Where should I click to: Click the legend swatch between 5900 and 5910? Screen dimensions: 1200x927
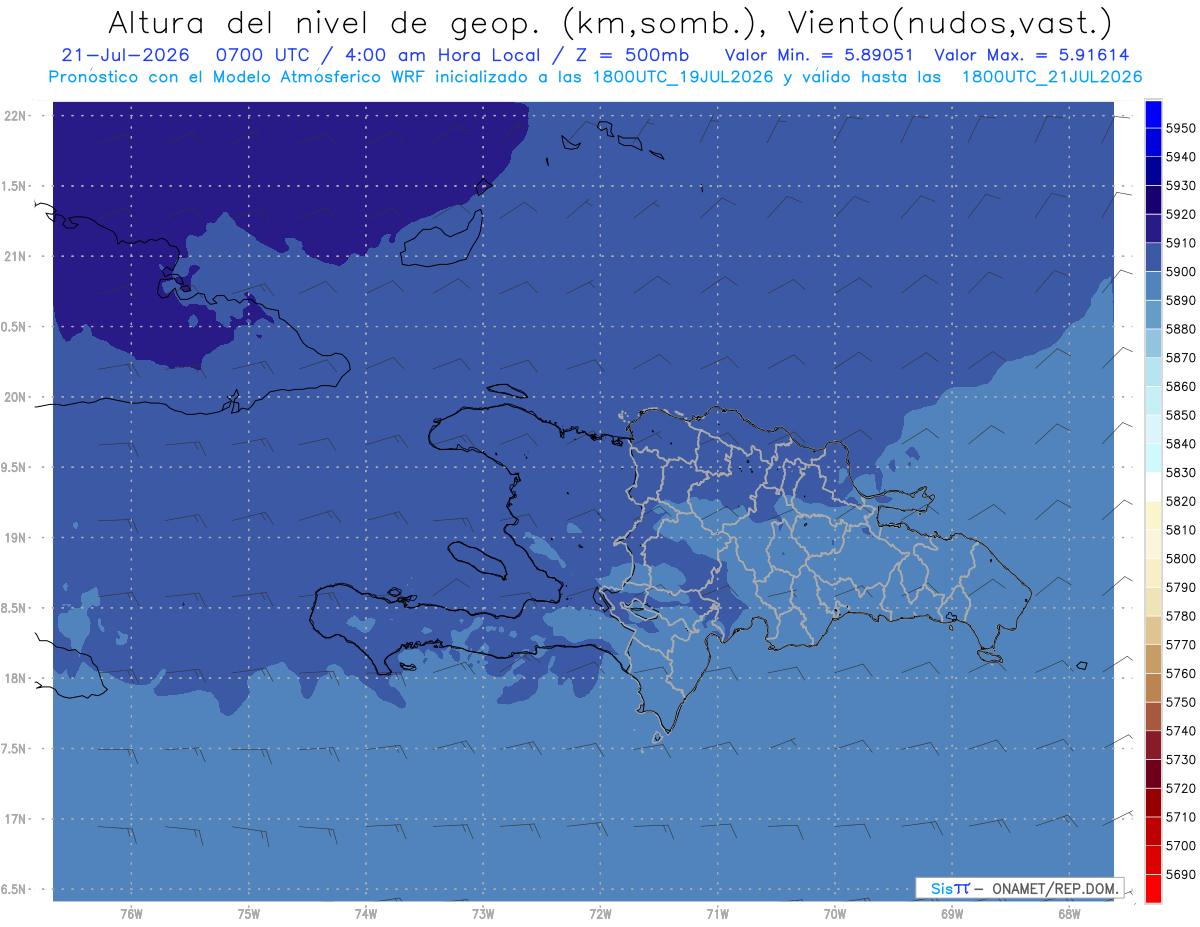1153,257
